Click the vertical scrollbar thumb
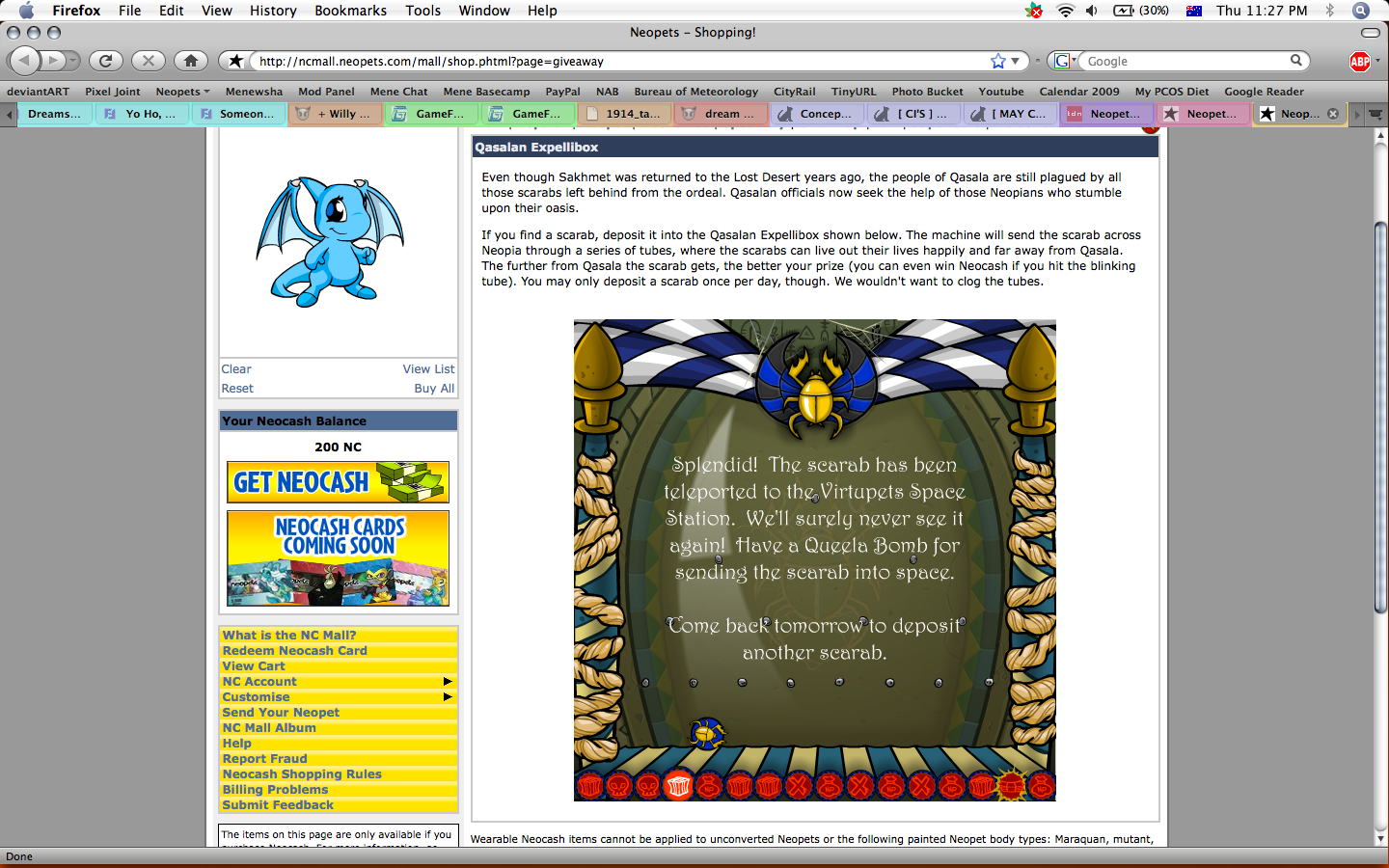 (1380, 417)
